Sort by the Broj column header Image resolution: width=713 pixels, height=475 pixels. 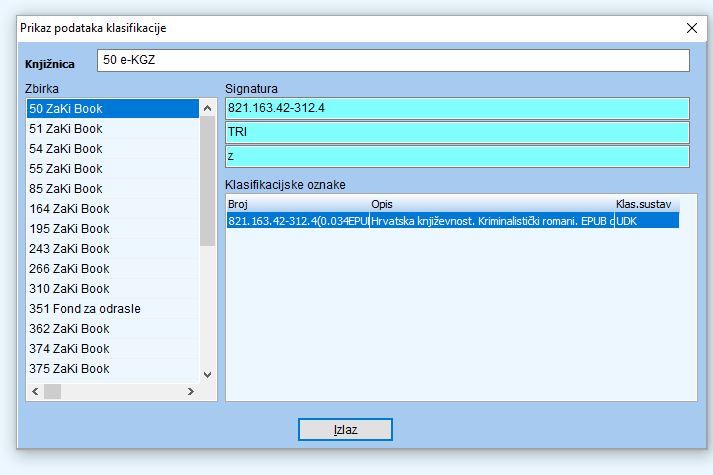click(297, 204)
